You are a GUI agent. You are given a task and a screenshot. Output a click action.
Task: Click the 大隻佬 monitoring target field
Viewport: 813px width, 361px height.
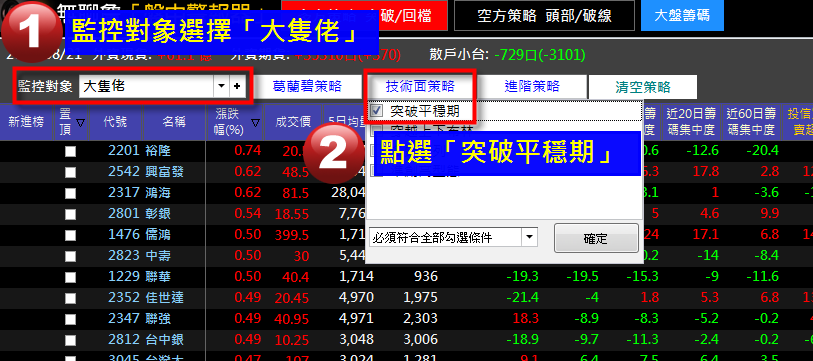point(146,87)
